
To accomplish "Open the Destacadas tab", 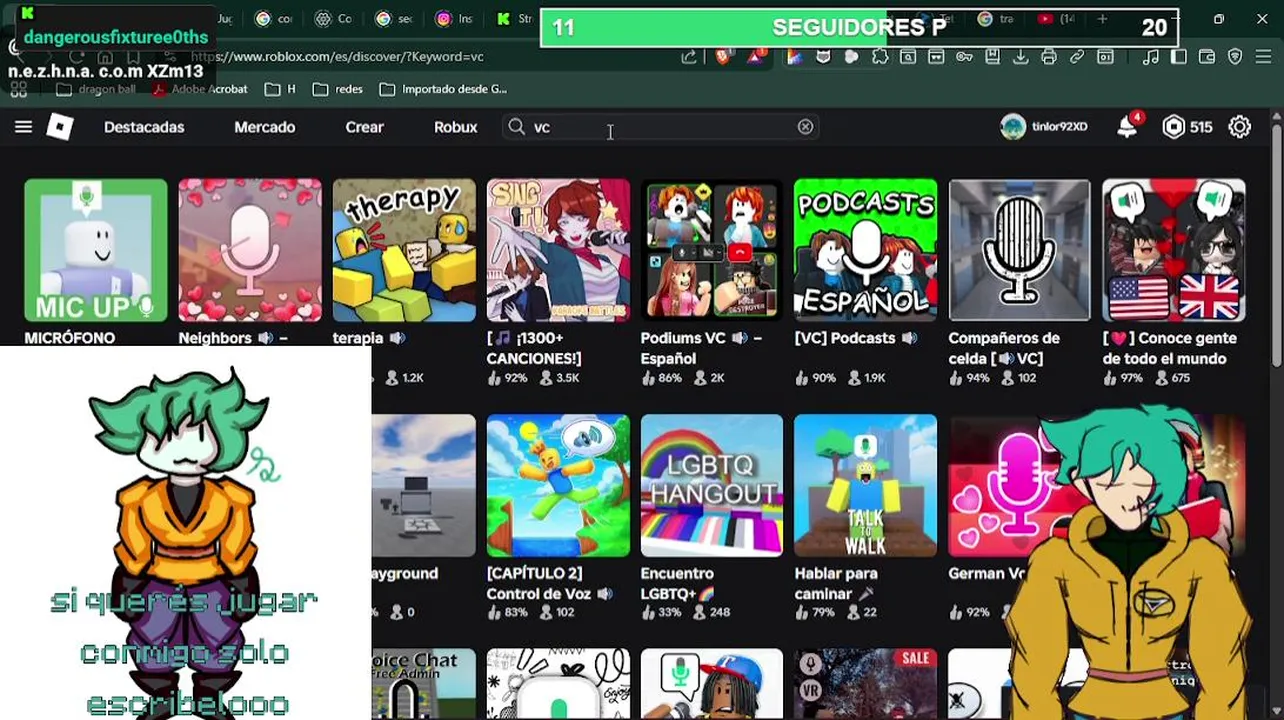I will pyautogui.click(x=144, y=127).
